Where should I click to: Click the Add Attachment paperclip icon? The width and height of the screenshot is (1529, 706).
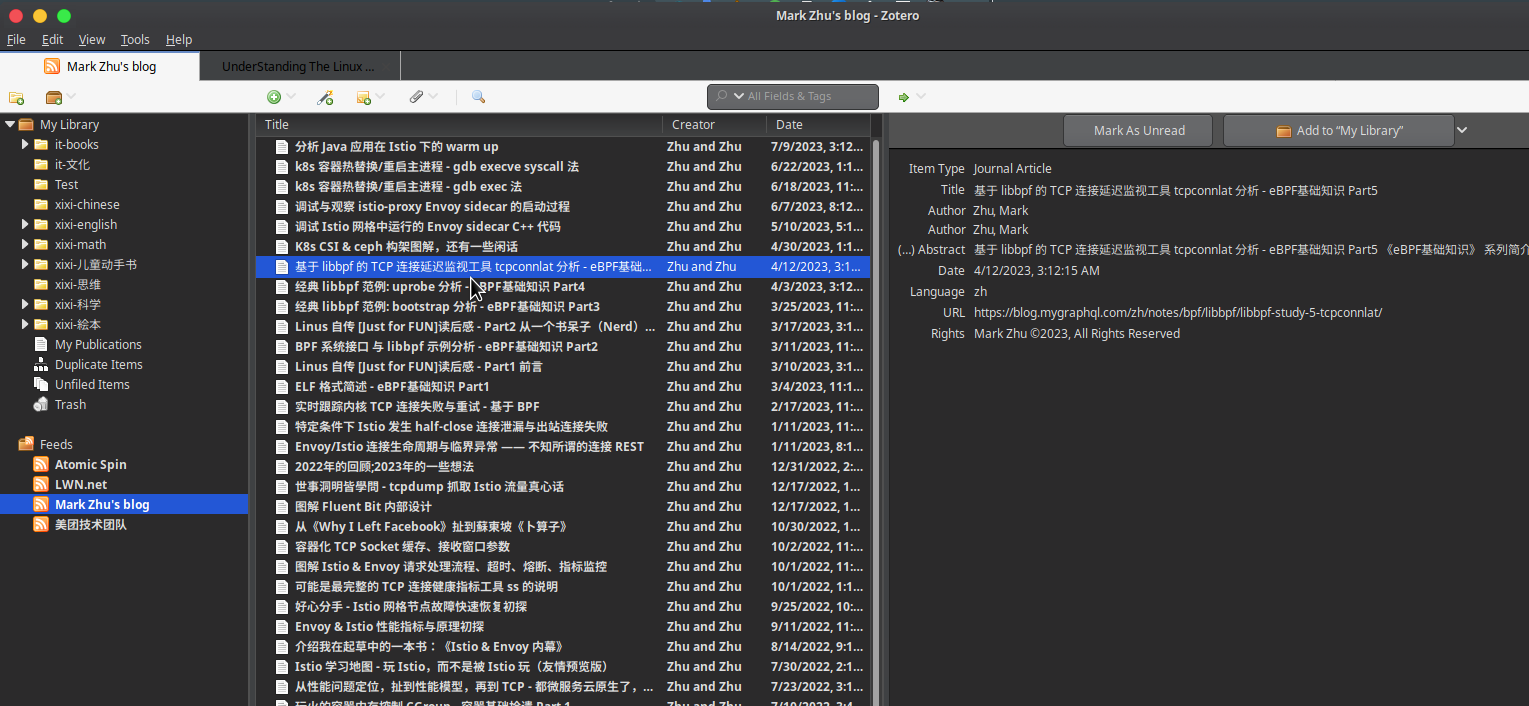point(416,97)
